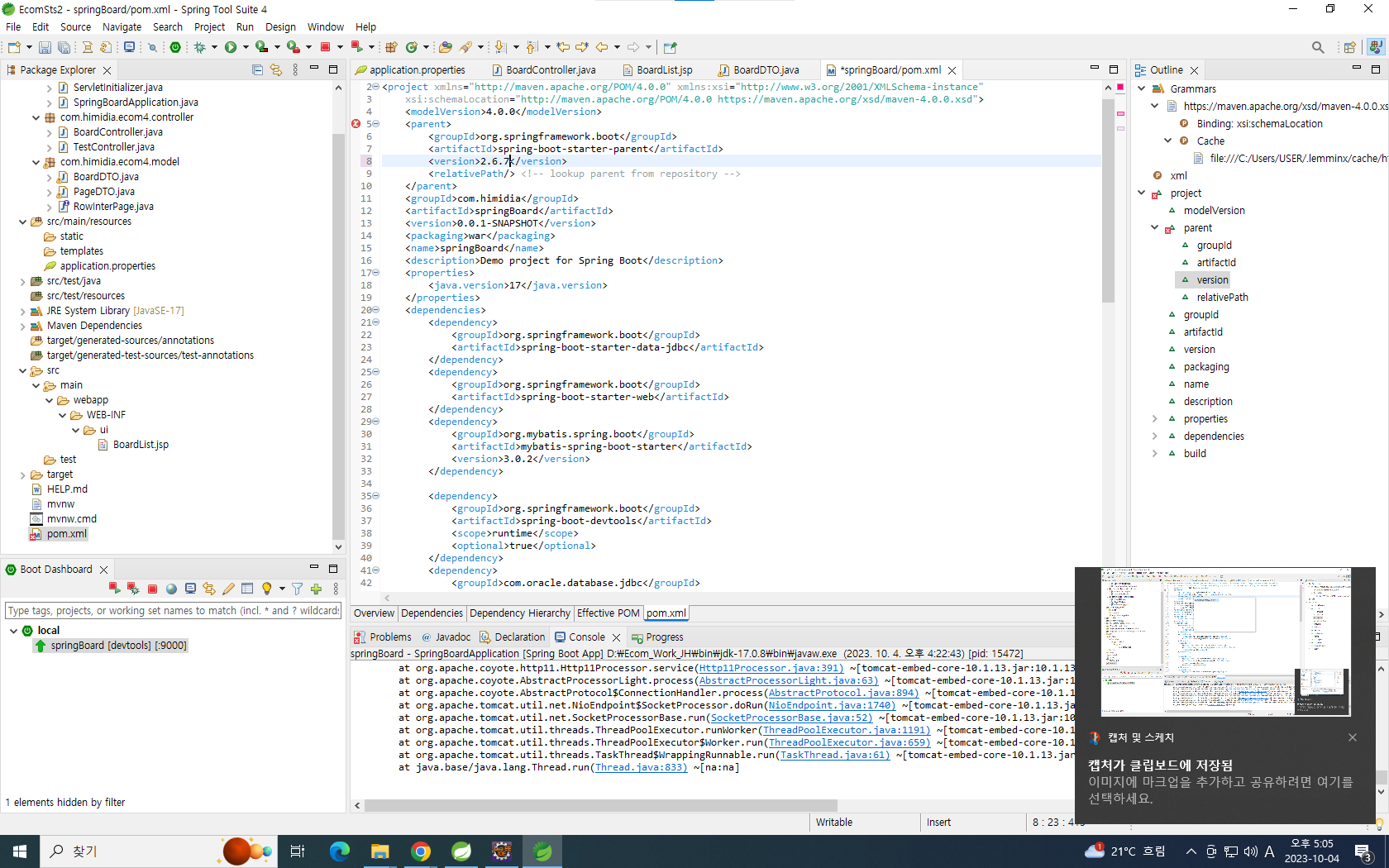Open the Navigate menu

click(x=122, y=26)
